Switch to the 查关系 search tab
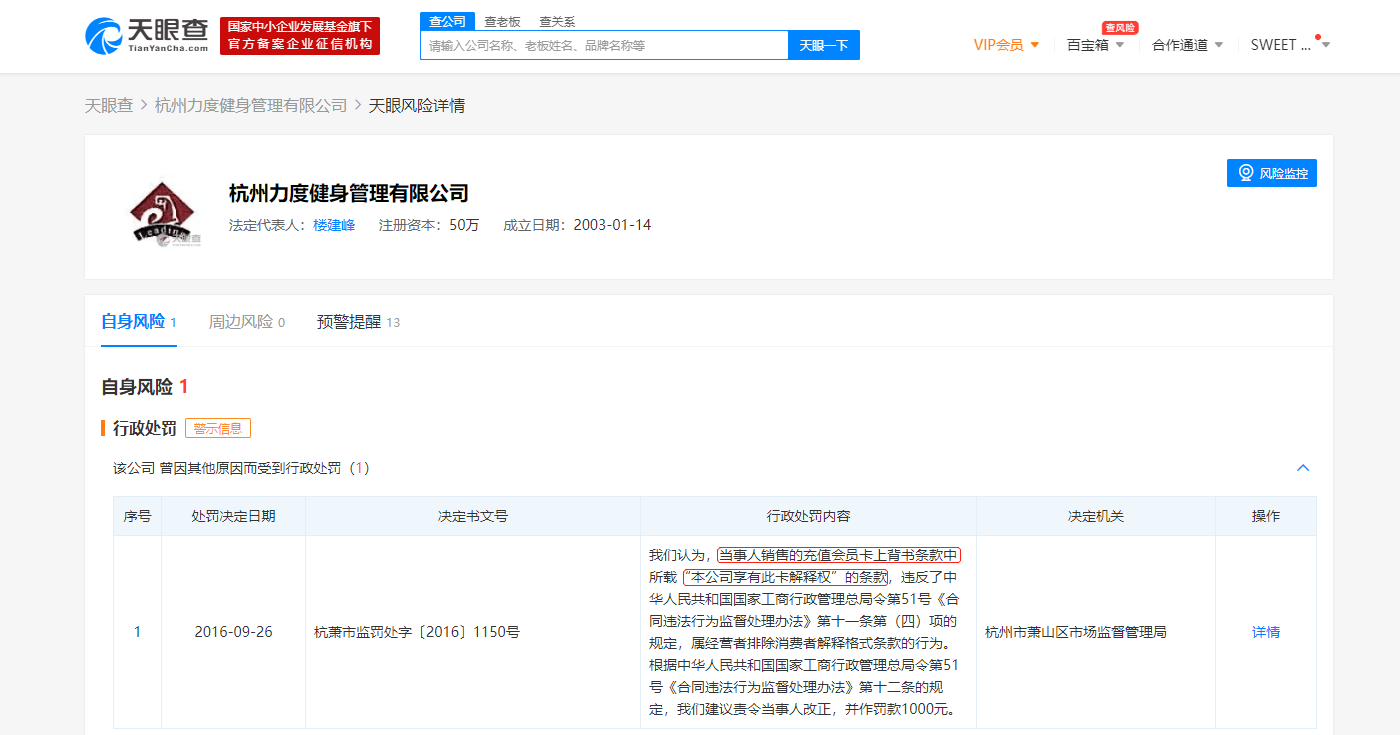 (x=557, y=21)
